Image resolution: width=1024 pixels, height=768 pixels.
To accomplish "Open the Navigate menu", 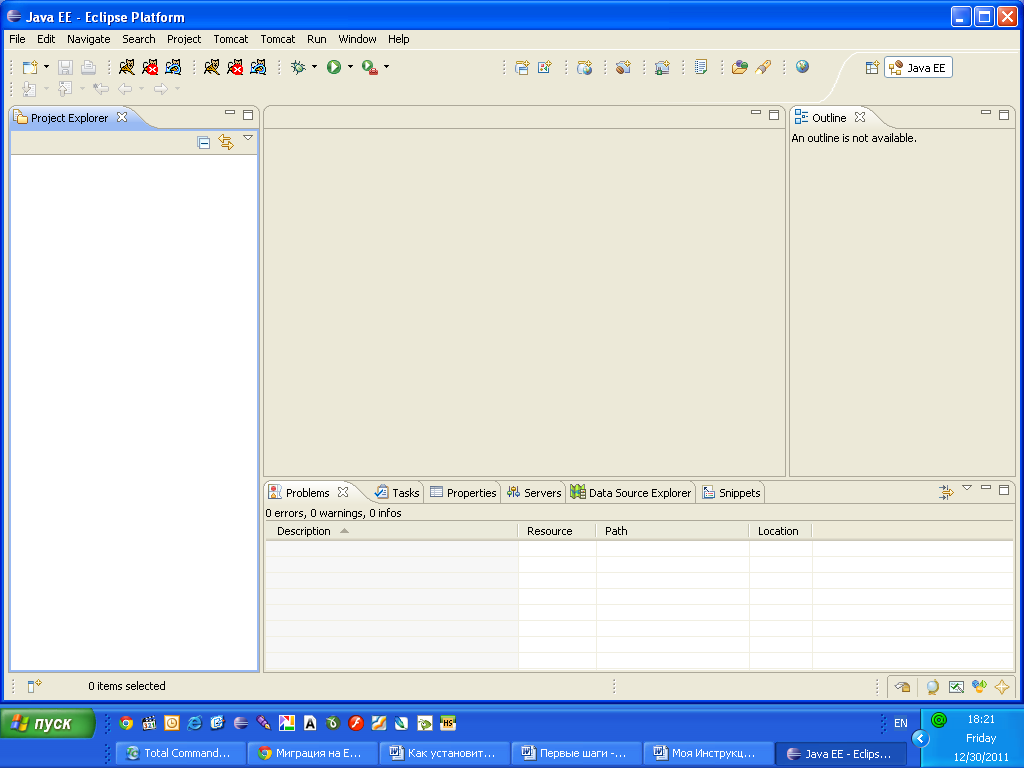I will [89, 39].
